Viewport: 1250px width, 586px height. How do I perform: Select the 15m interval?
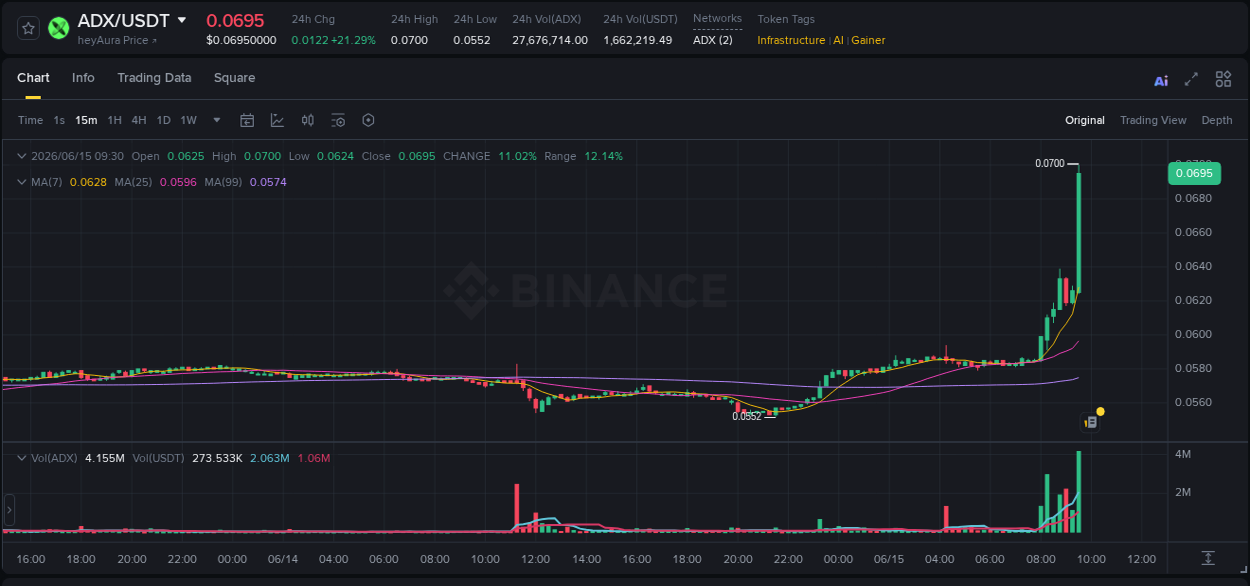coord(86,120)
